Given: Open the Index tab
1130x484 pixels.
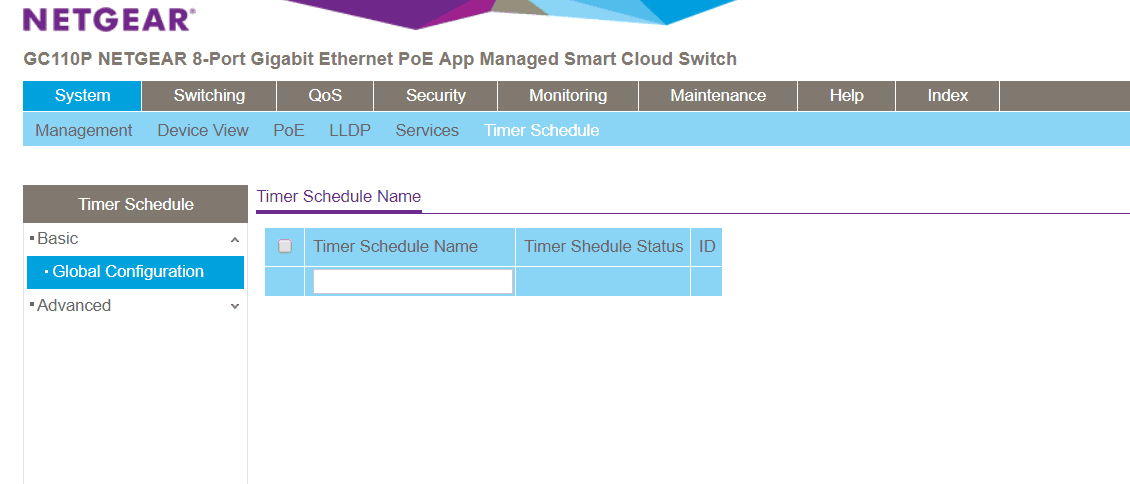Looking at the screenshot, I should [x=947, y=96].
